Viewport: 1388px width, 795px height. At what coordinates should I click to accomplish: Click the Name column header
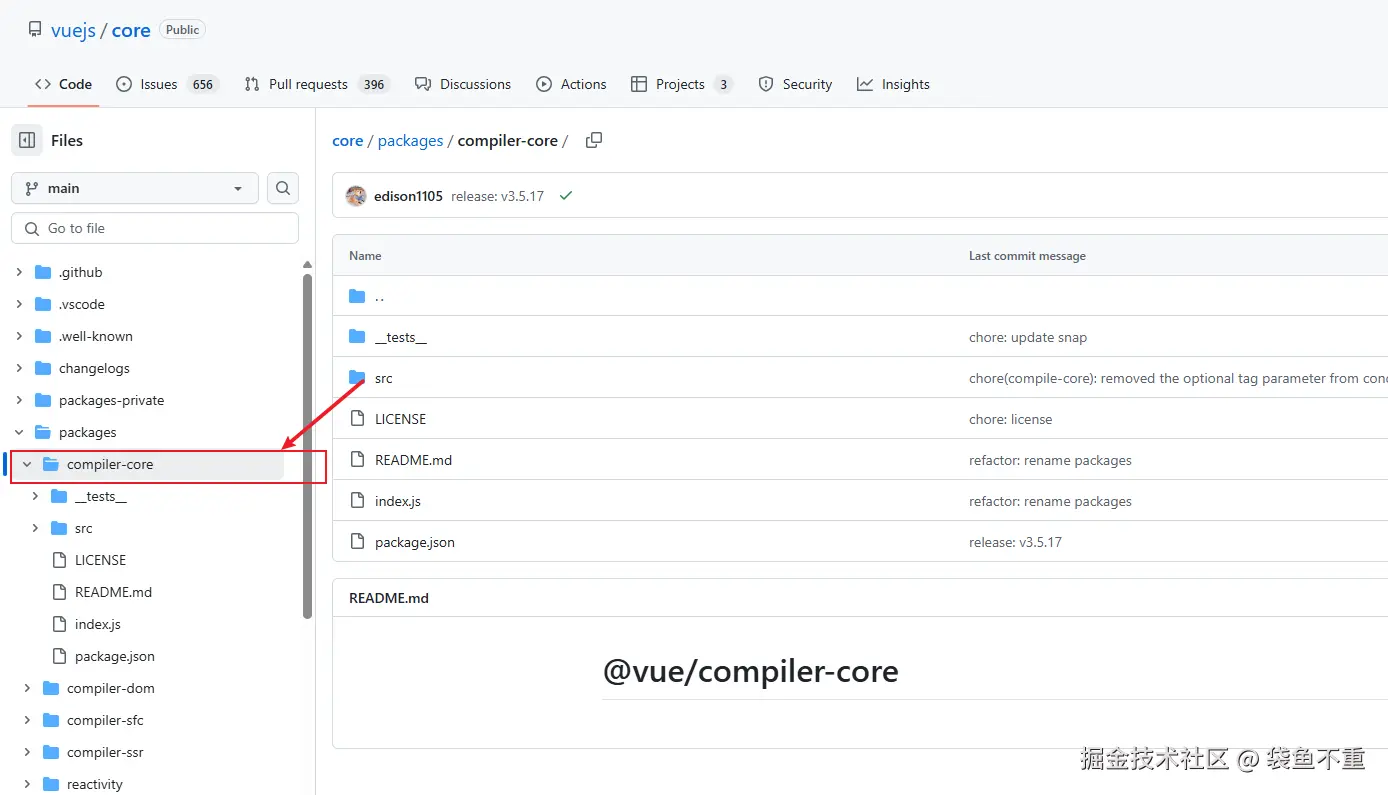click(x=365, y=256)
